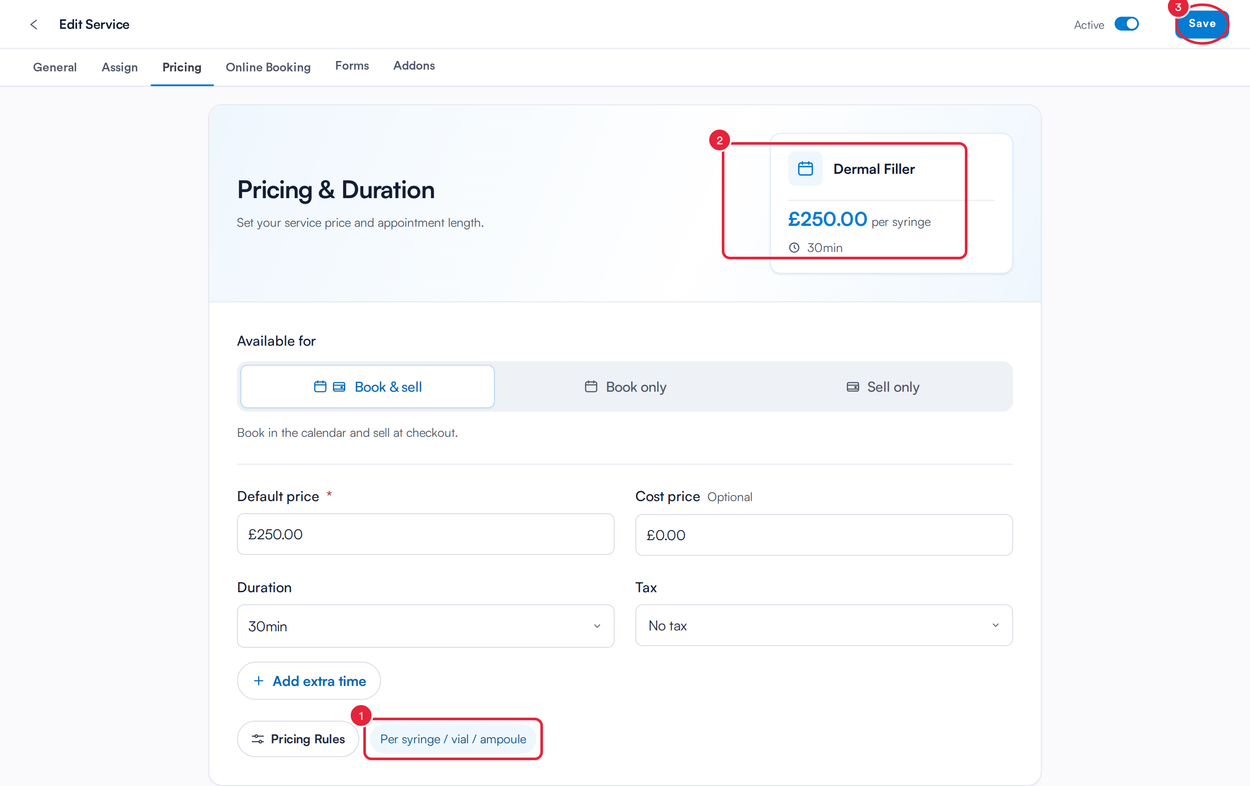Save the service changes
Image resolution: width=1250 pixels, height=786 pixels.
[1202, 24]
